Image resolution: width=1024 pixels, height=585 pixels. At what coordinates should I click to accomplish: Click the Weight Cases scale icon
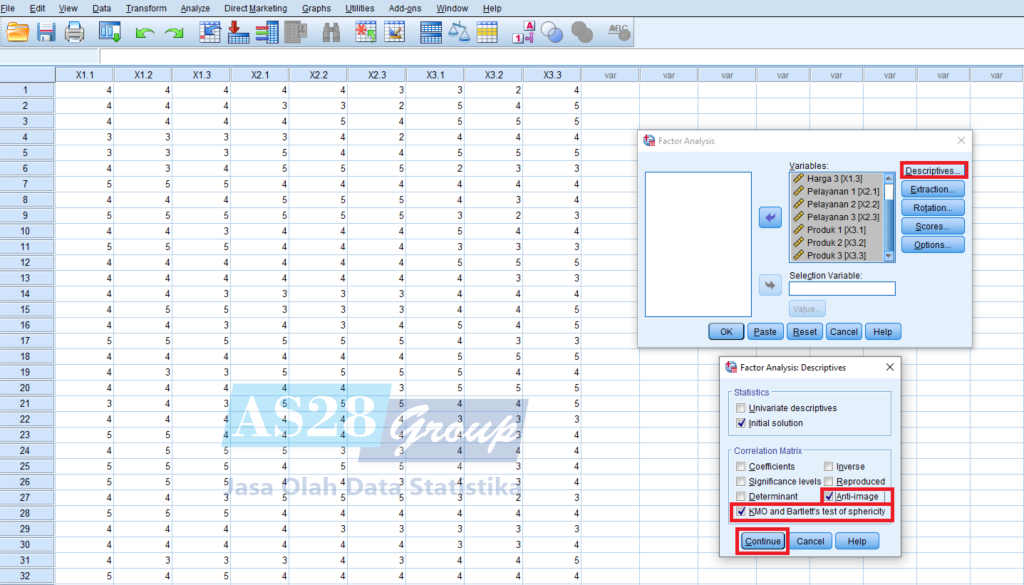pos(459,32)
